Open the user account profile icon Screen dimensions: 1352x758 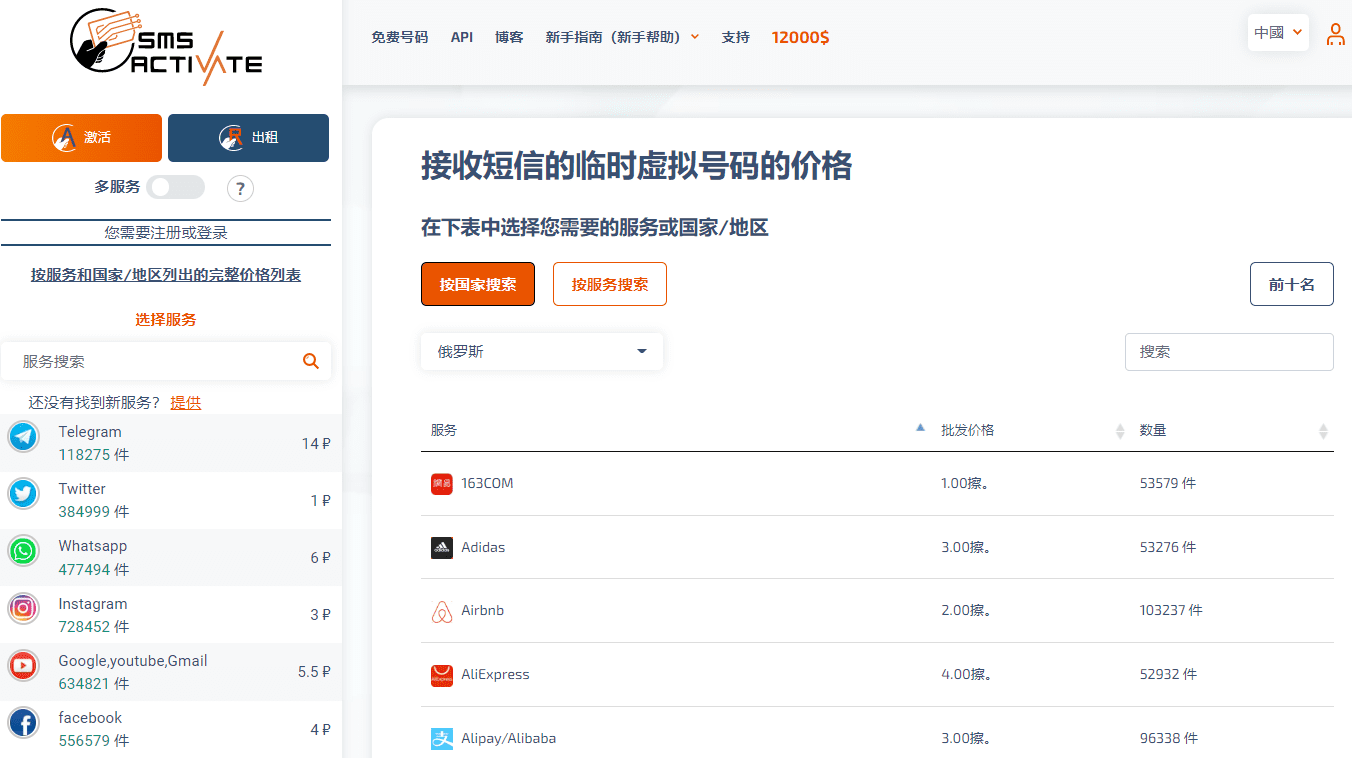click(1335, 35)
